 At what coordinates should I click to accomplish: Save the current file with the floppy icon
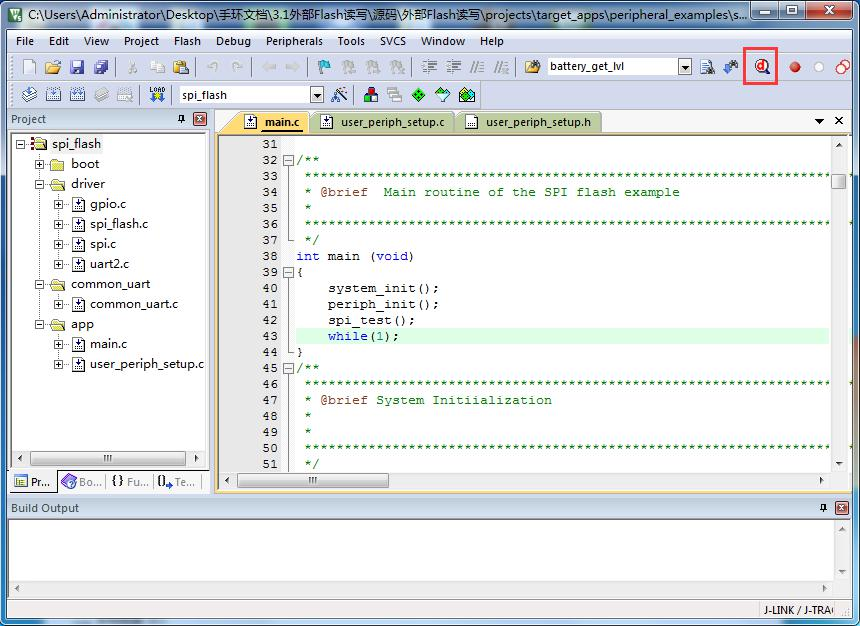click(77, 67)
